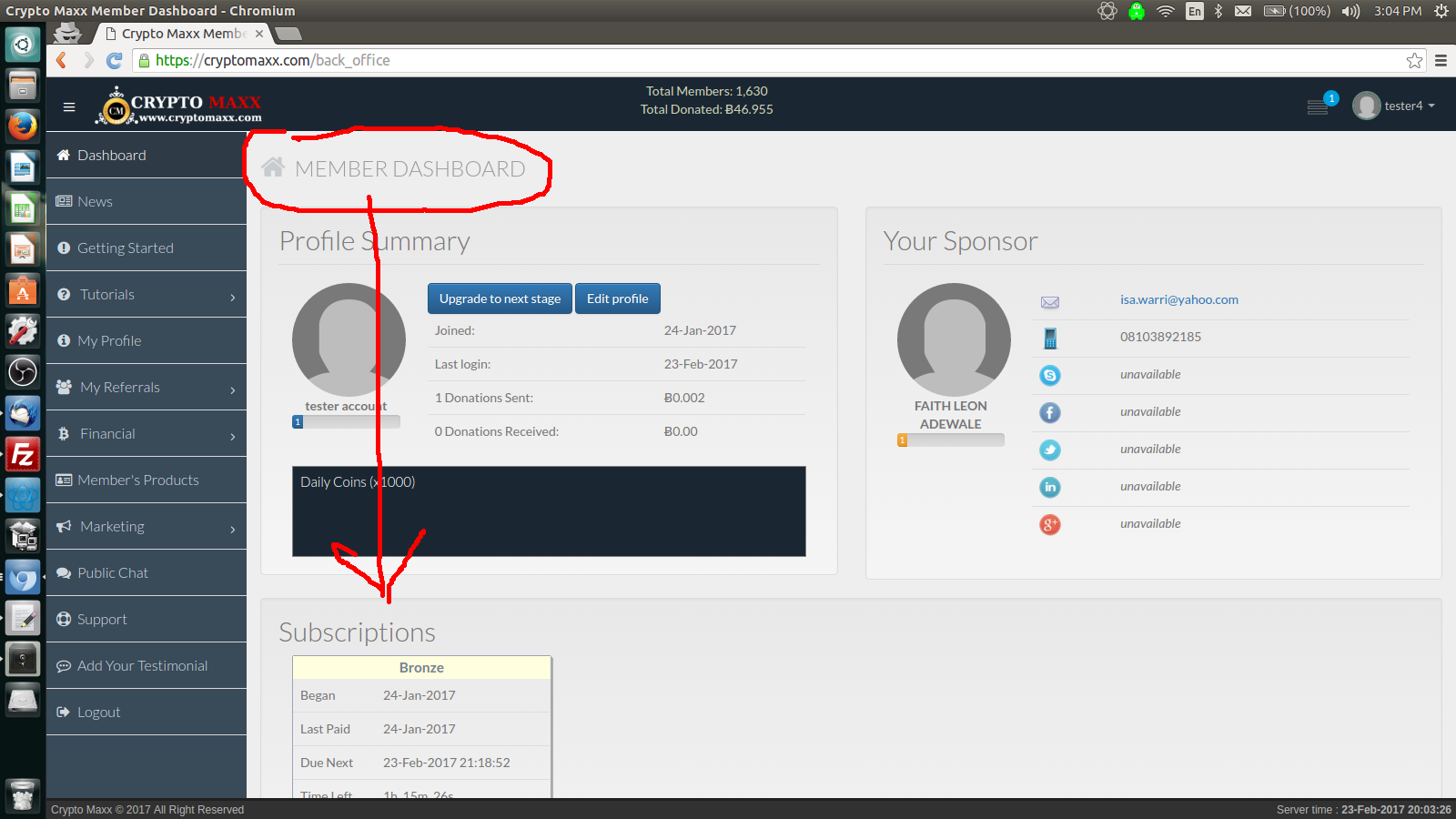Click the sponsor stage progress bar

click(x=951, y=440)
